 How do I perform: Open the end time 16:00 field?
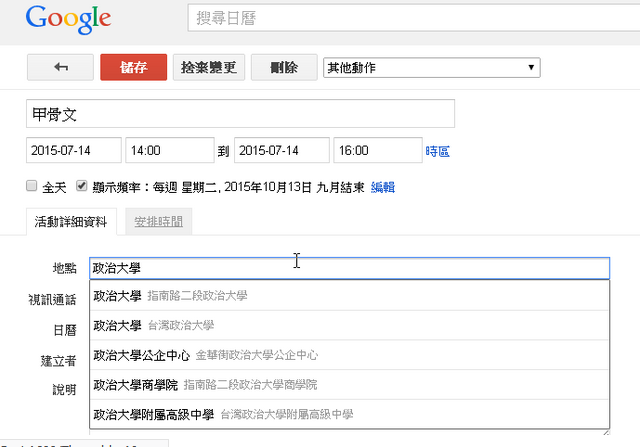[377, 151]
